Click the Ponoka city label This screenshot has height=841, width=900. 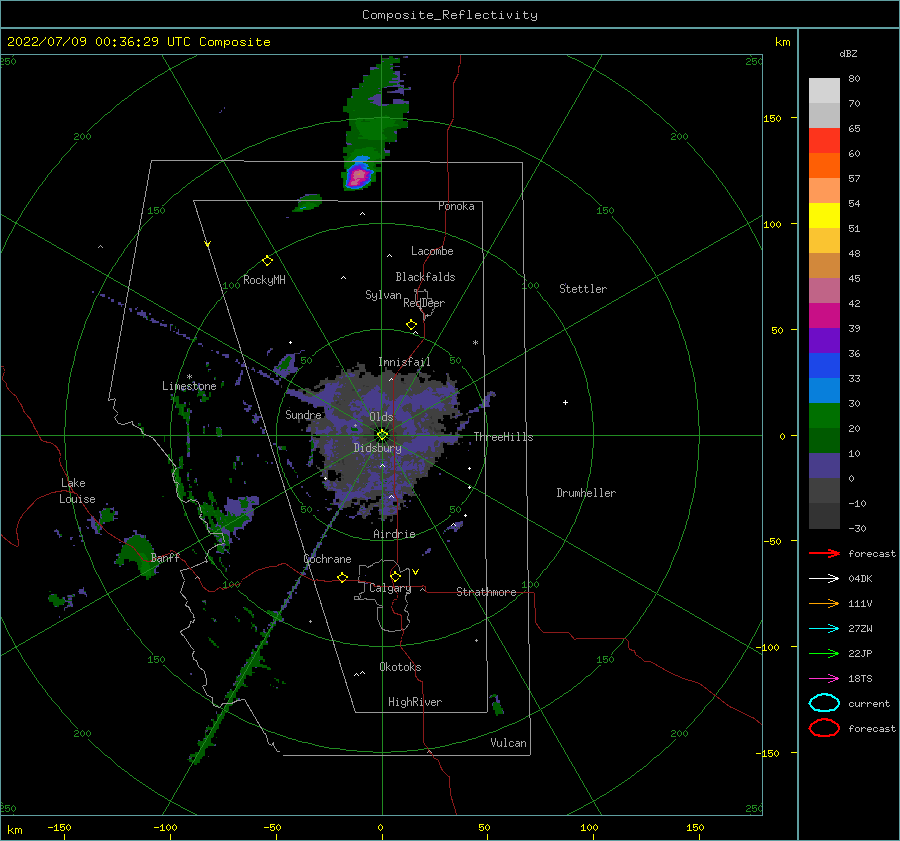(456, 206)
